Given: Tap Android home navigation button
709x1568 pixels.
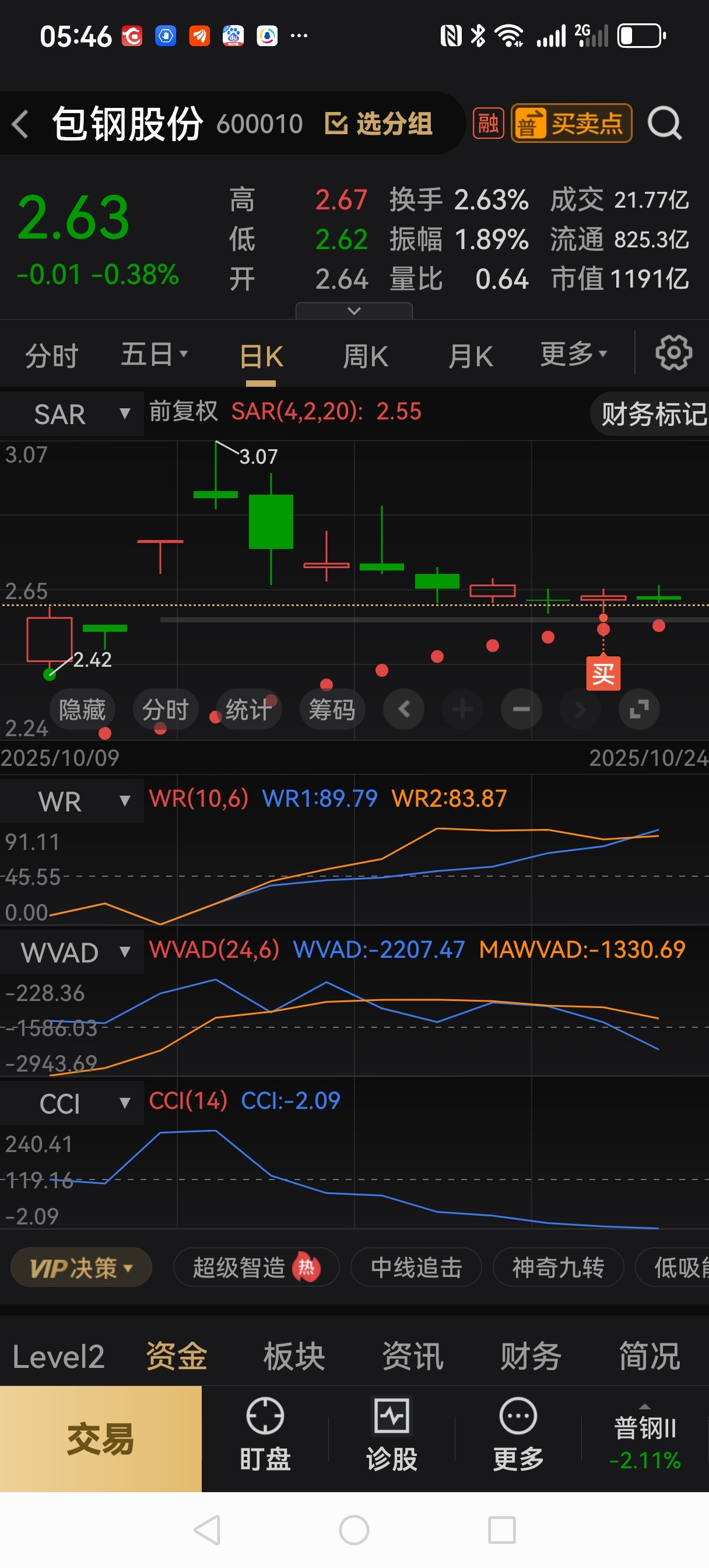Looking at the screenshot, I should [x=354, y=1529].
